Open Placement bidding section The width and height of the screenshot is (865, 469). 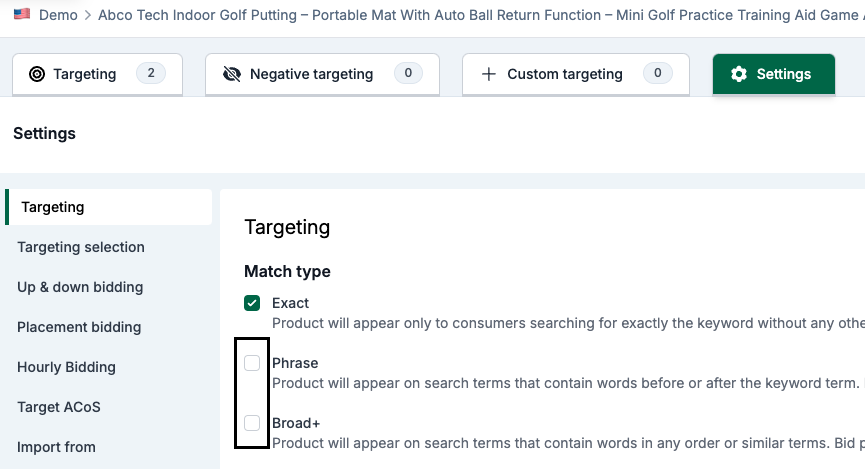pyautogui.click(x=79, y=327)
